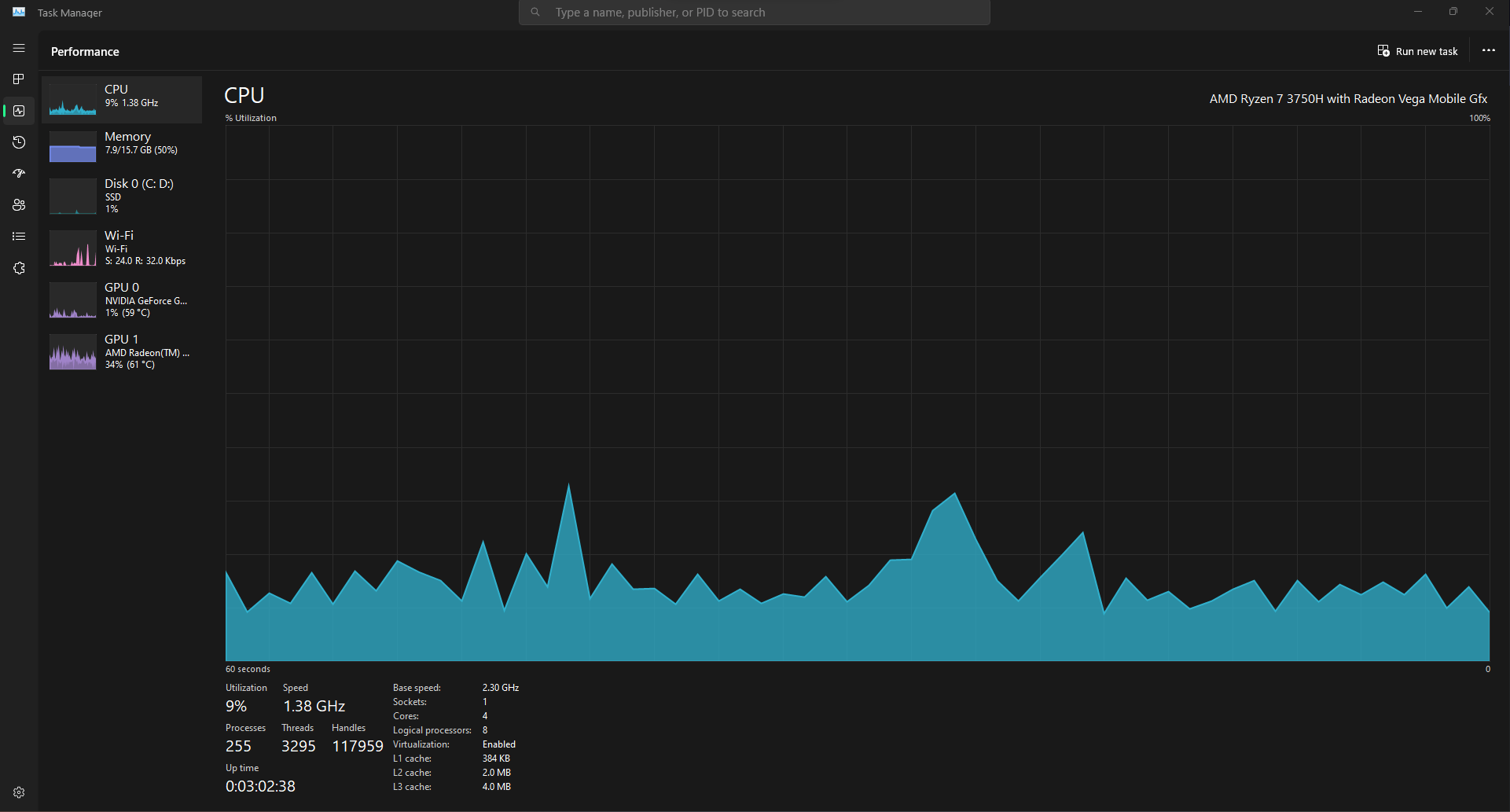Click the 9% Utilization value below the graph
This screenshot has height=812, width=1510.
click(x=236, y=706)
